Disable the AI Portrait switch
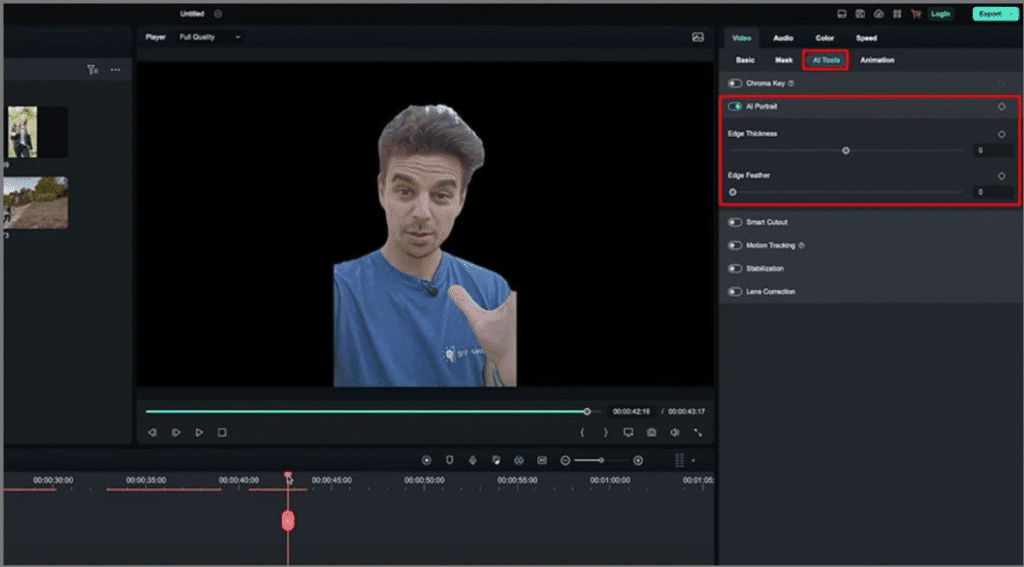The width and height of the screenshot is (1024, 567). click(735, 106)
